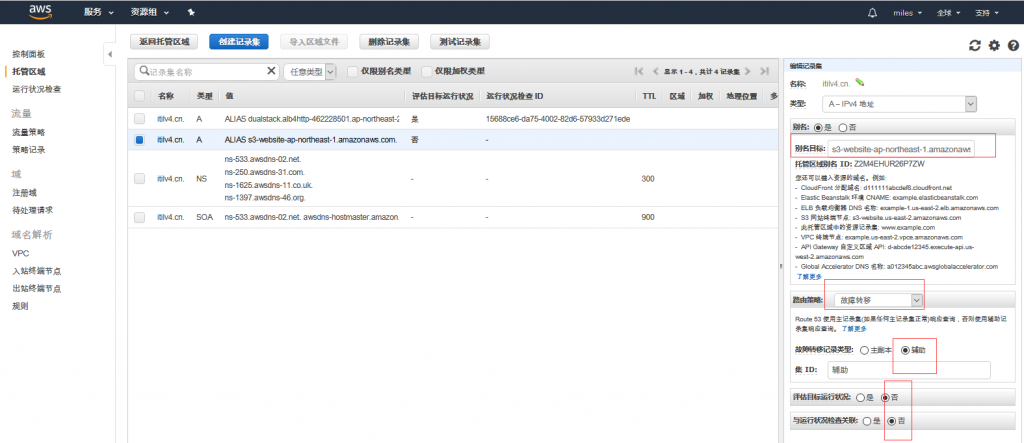Open VPC in sidebar
Screen dimensions: 1024x443
pyautogui.click(x=20, y=254)
